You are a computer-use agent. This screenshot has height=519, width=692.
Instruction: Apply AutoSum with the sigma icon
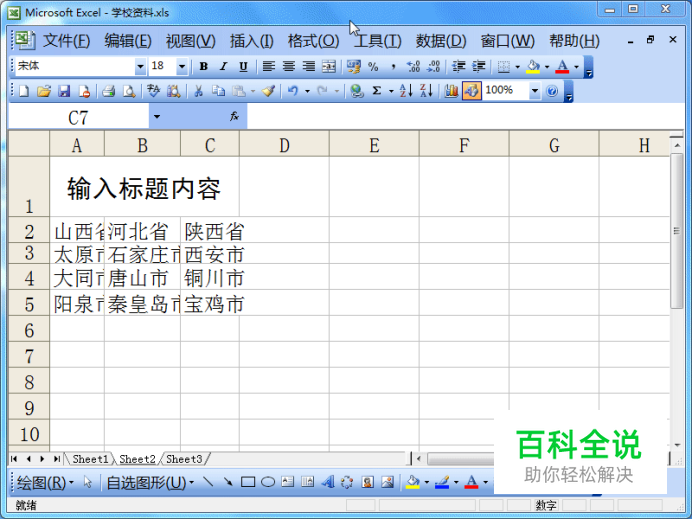376,91
